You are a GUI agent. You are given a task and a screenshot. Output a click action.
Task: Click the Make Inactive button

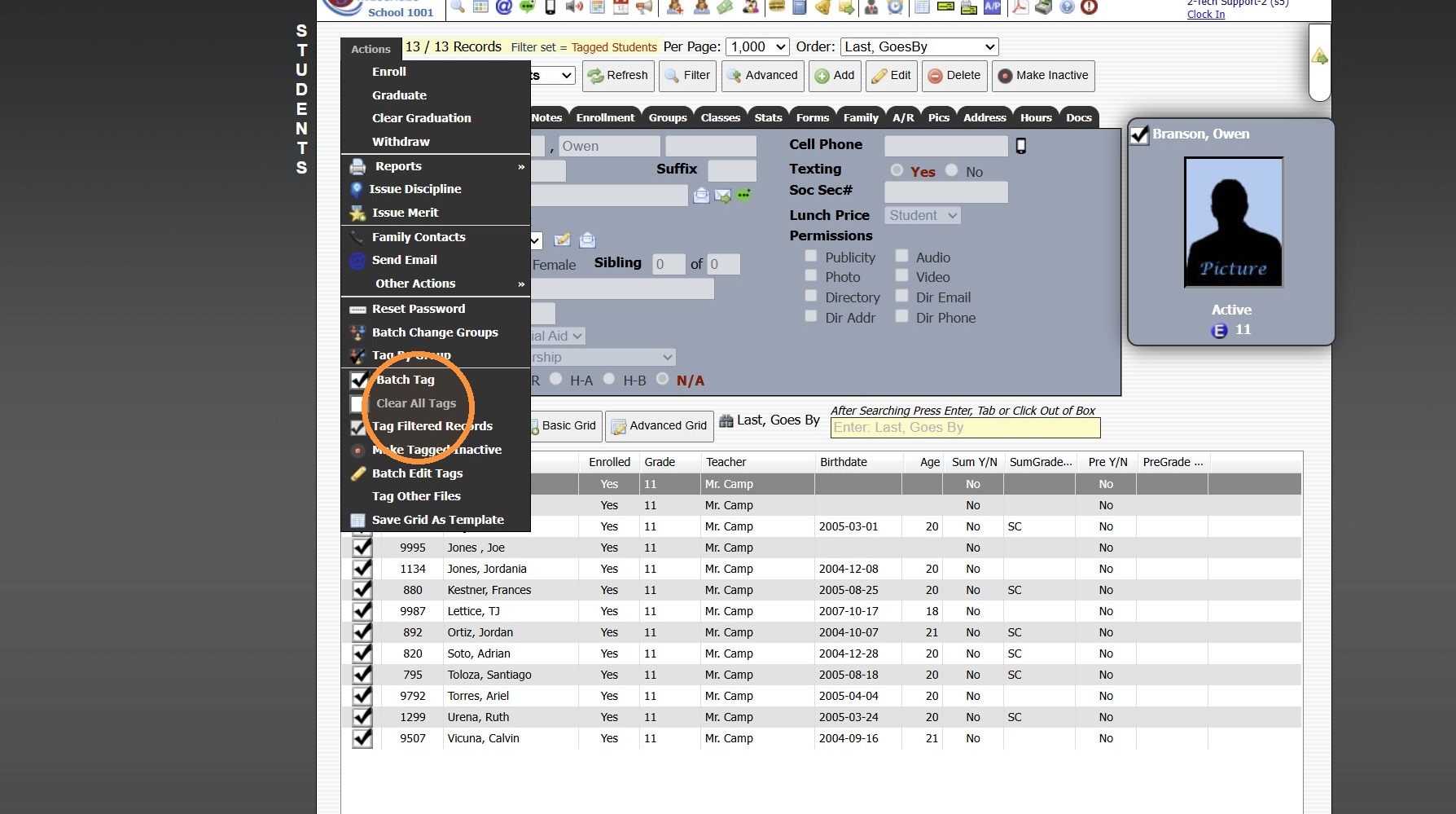point(1043,76)
